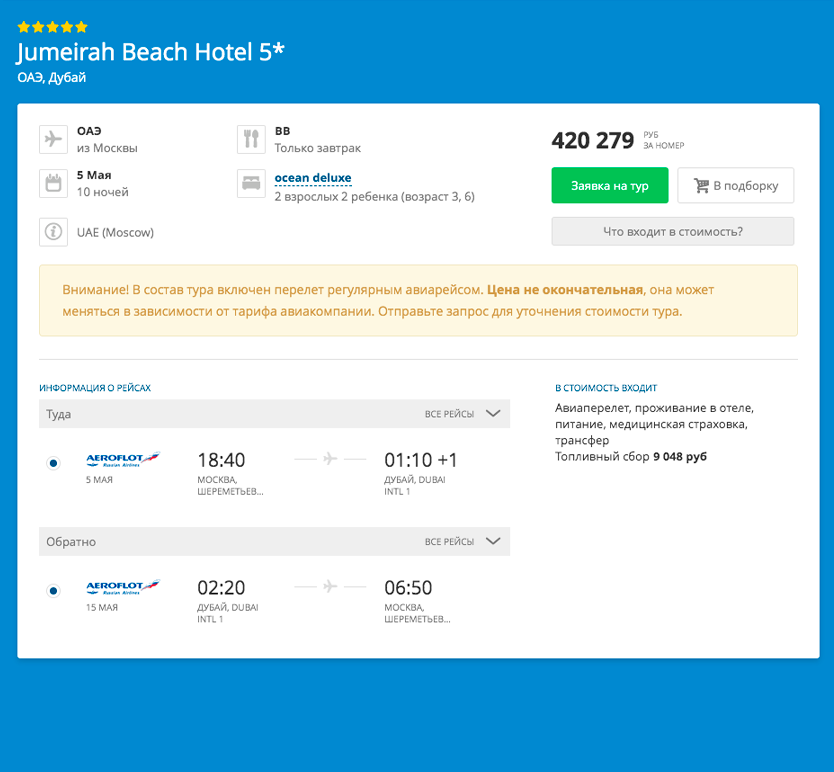The width and height of the screenshot is (834, 772).
Task: Click the Aeroflot logo on outbound flight
Action: (123, 460)
